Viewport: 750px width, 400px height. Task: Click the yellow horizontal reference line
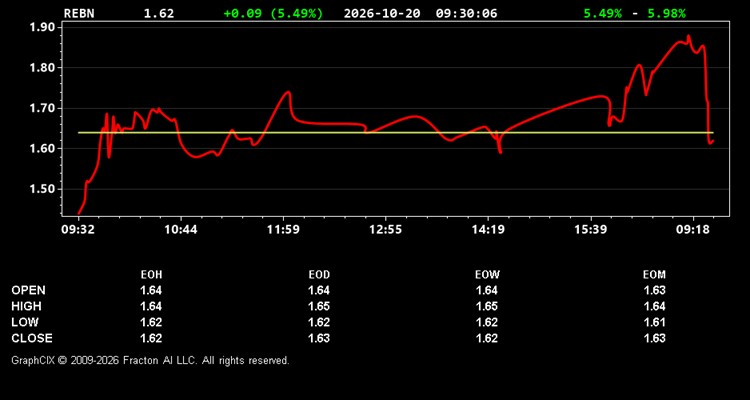tap(396, 133)
